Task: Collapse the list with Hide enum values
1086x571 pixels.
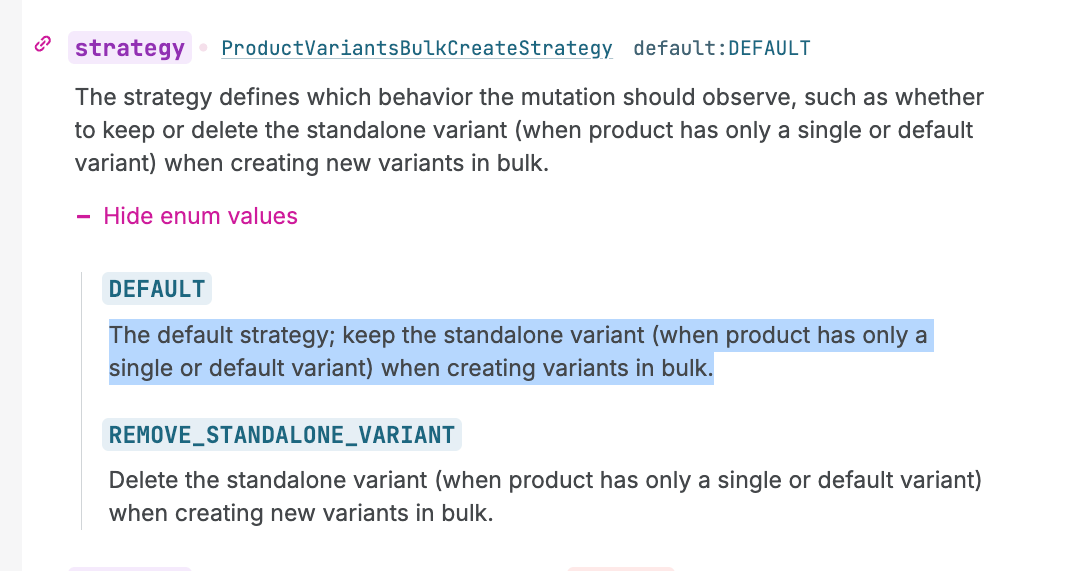Action: [x=200, y=216]
